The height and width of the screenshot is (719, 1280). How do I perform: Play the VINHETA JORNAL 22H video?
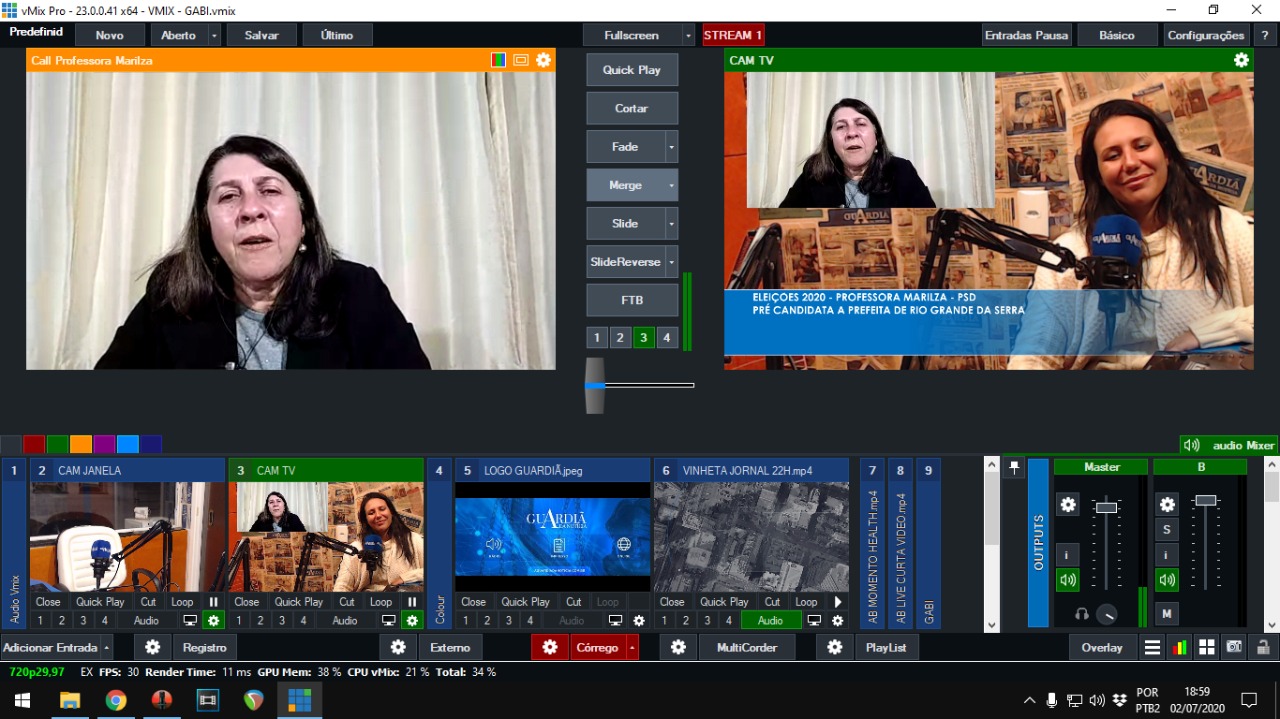point(838,602)
